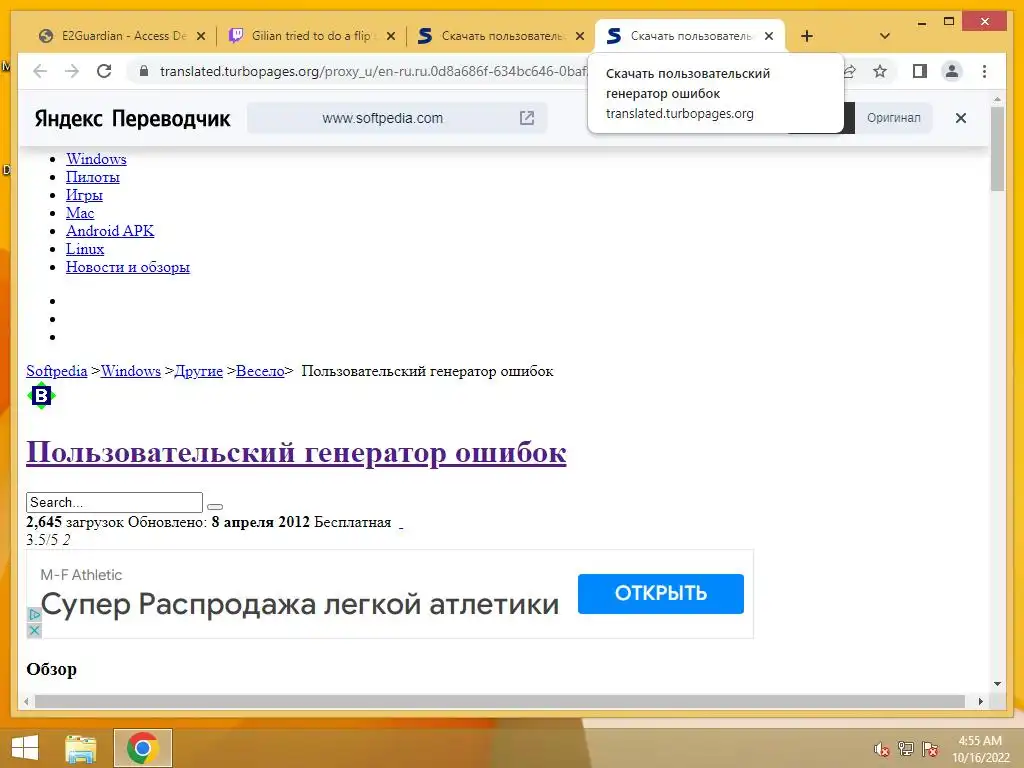Open the Пилоты link

pos(93,177)
